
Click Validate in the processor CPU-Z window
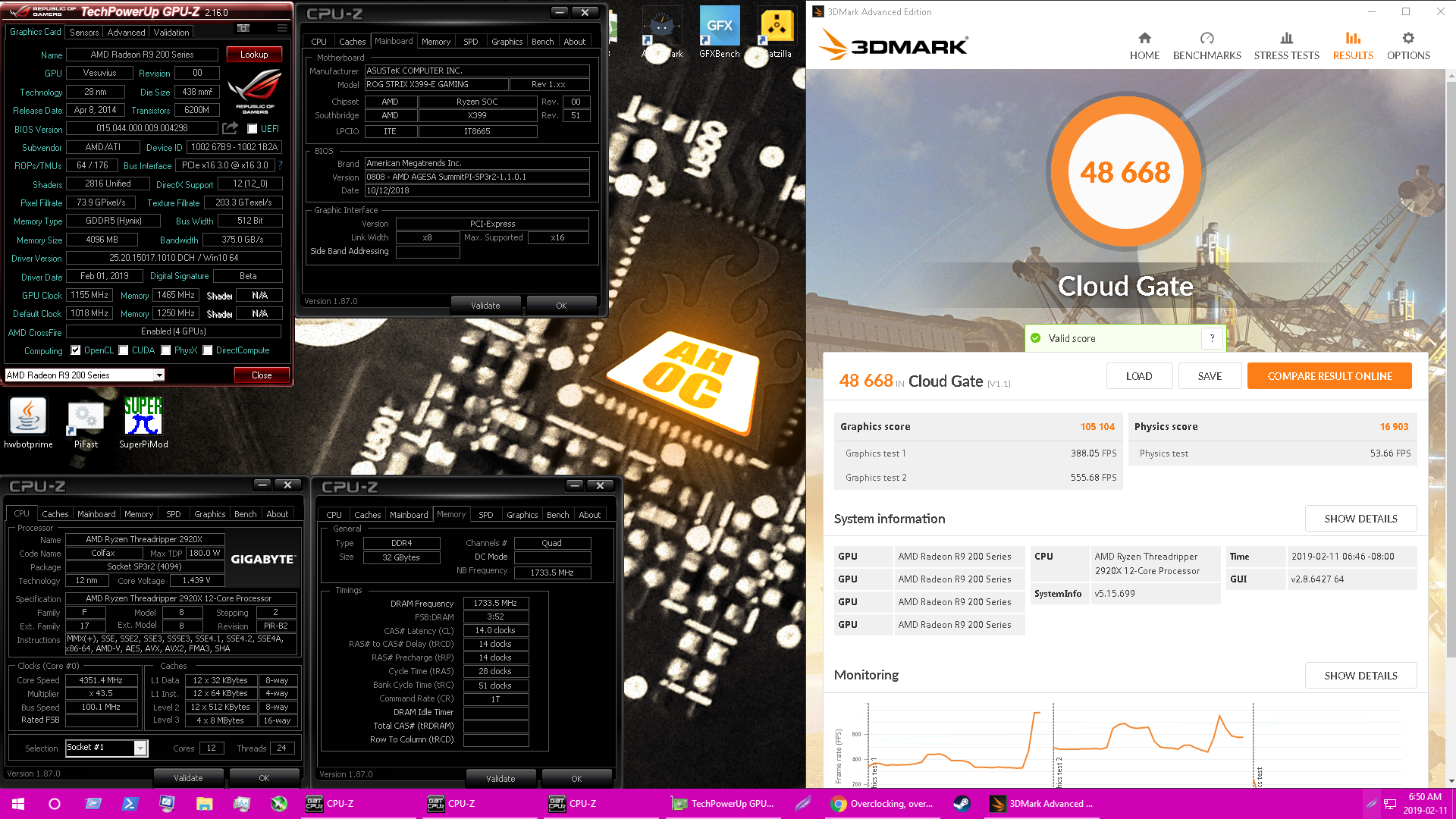coord(188,778)
